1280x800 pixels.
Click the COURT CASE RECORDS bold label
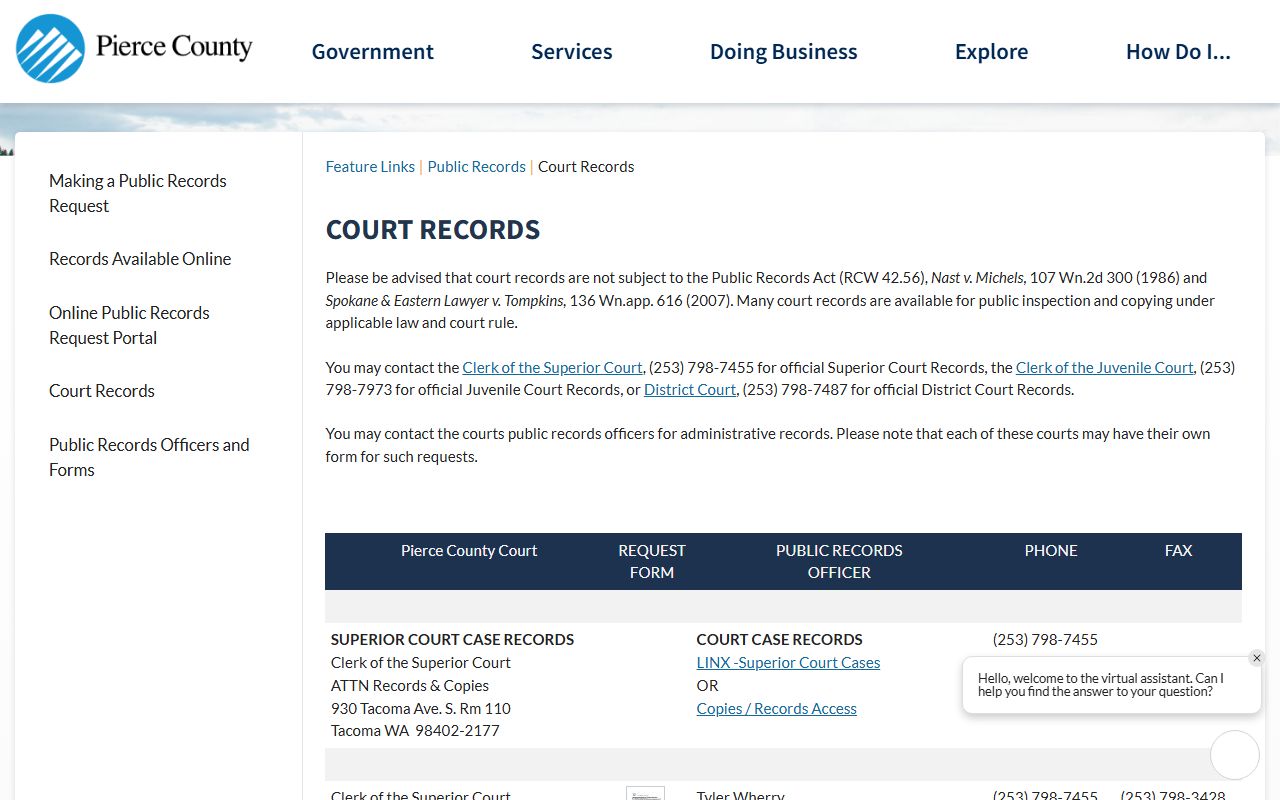pos(780,640)
